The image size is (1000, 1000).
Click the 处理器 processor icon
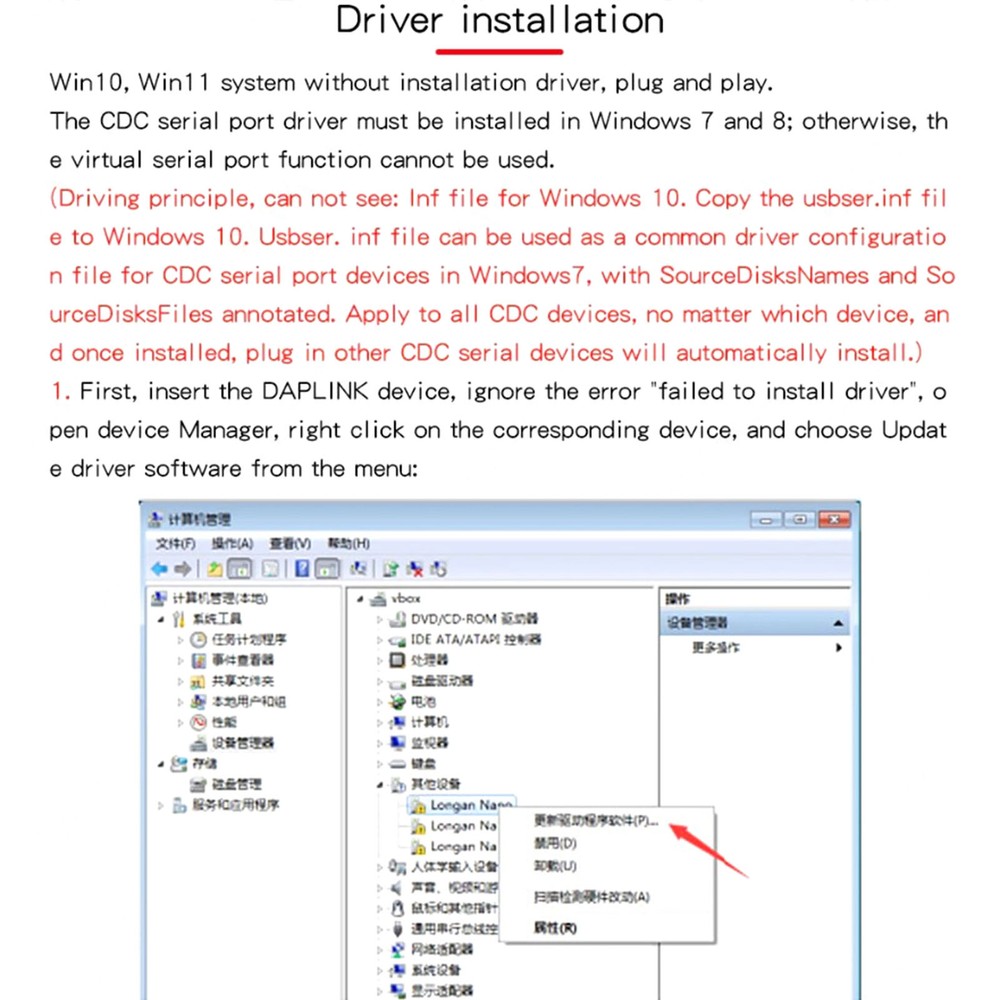coord(397,659)
